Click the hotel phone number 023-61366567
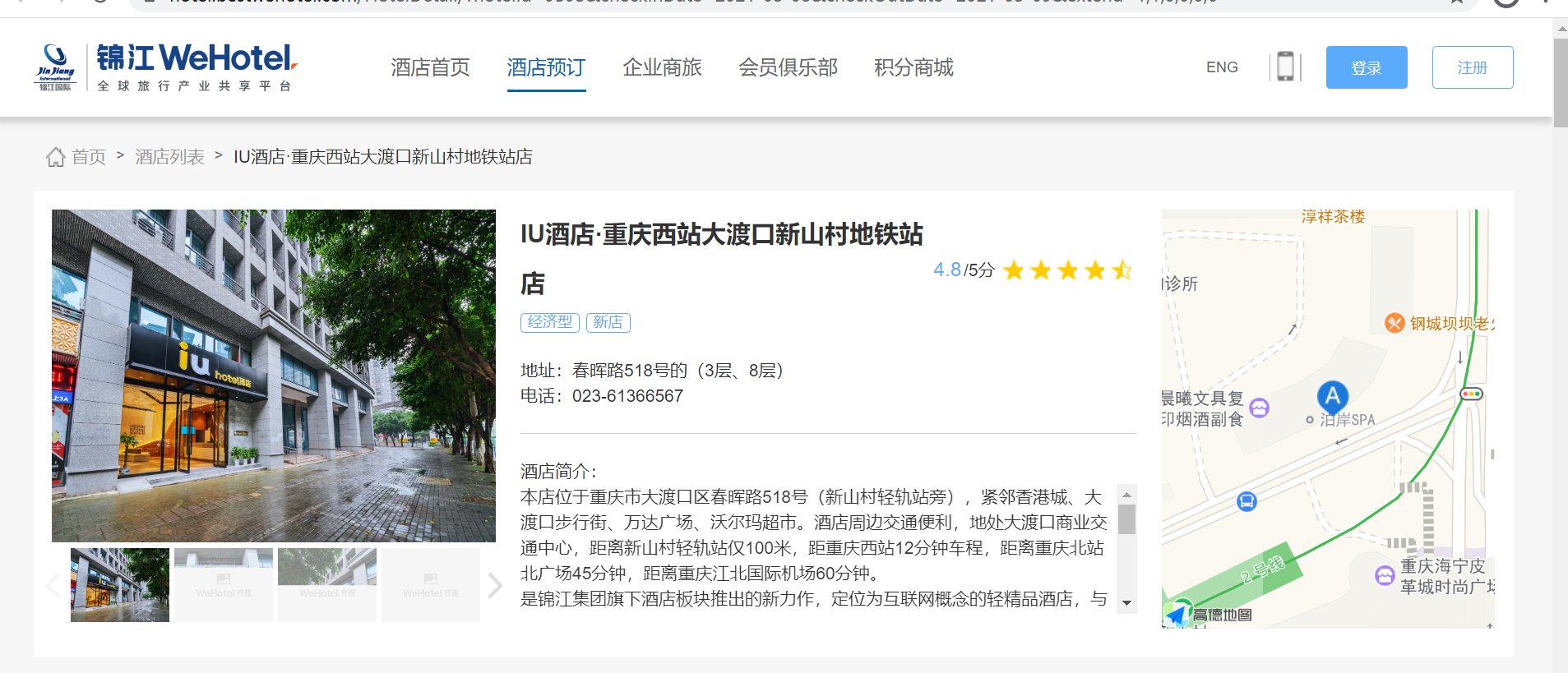1568x673 pixels. click(627, 396)
